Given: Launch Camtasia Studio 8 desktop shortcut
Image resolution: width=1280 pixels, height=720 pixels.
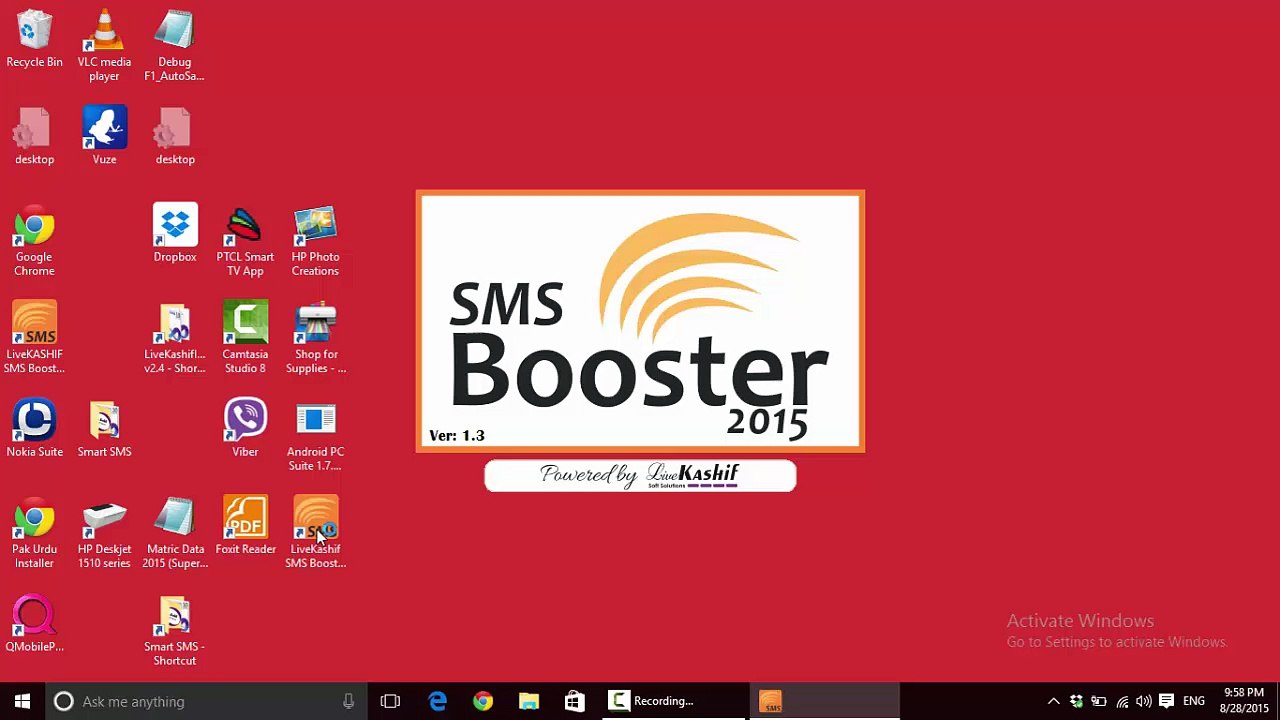Looking at the screenshot, I should (x=245, y=338).
